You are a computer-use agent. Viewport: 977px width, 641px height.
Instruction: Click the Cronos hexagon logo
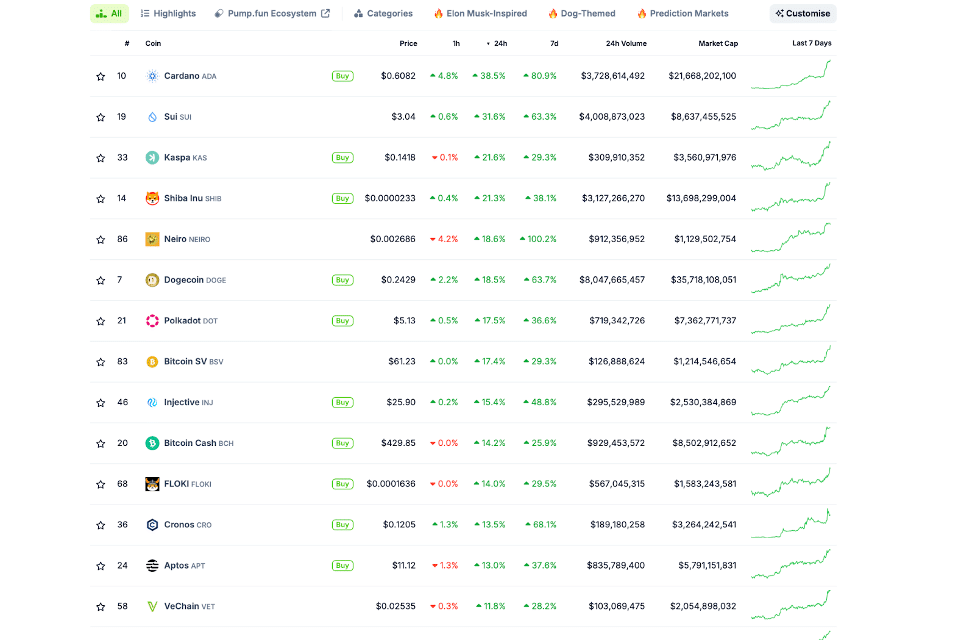pos(152,525)
